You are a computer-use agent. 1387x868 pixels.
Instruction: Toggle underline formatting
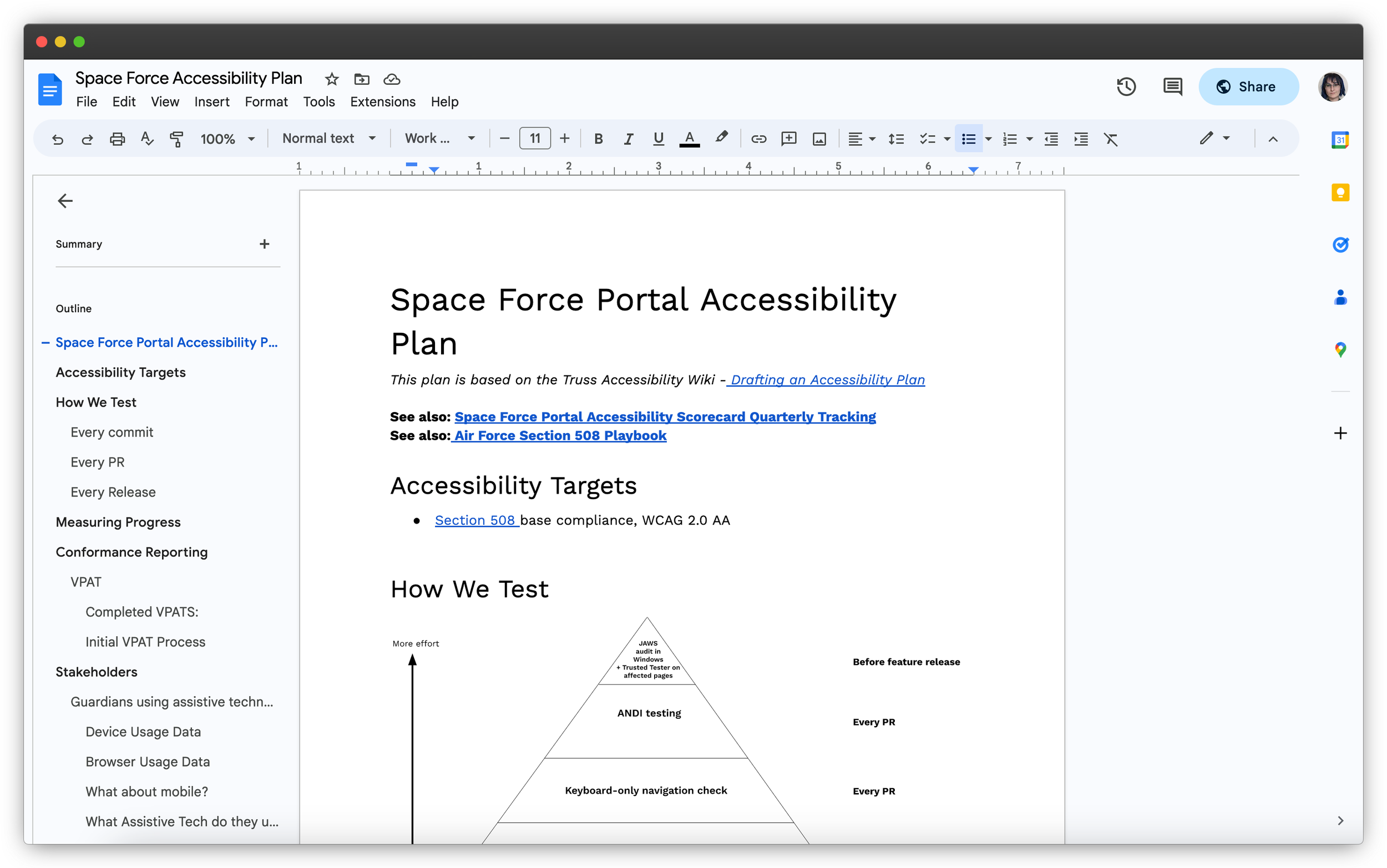(658, 138)
